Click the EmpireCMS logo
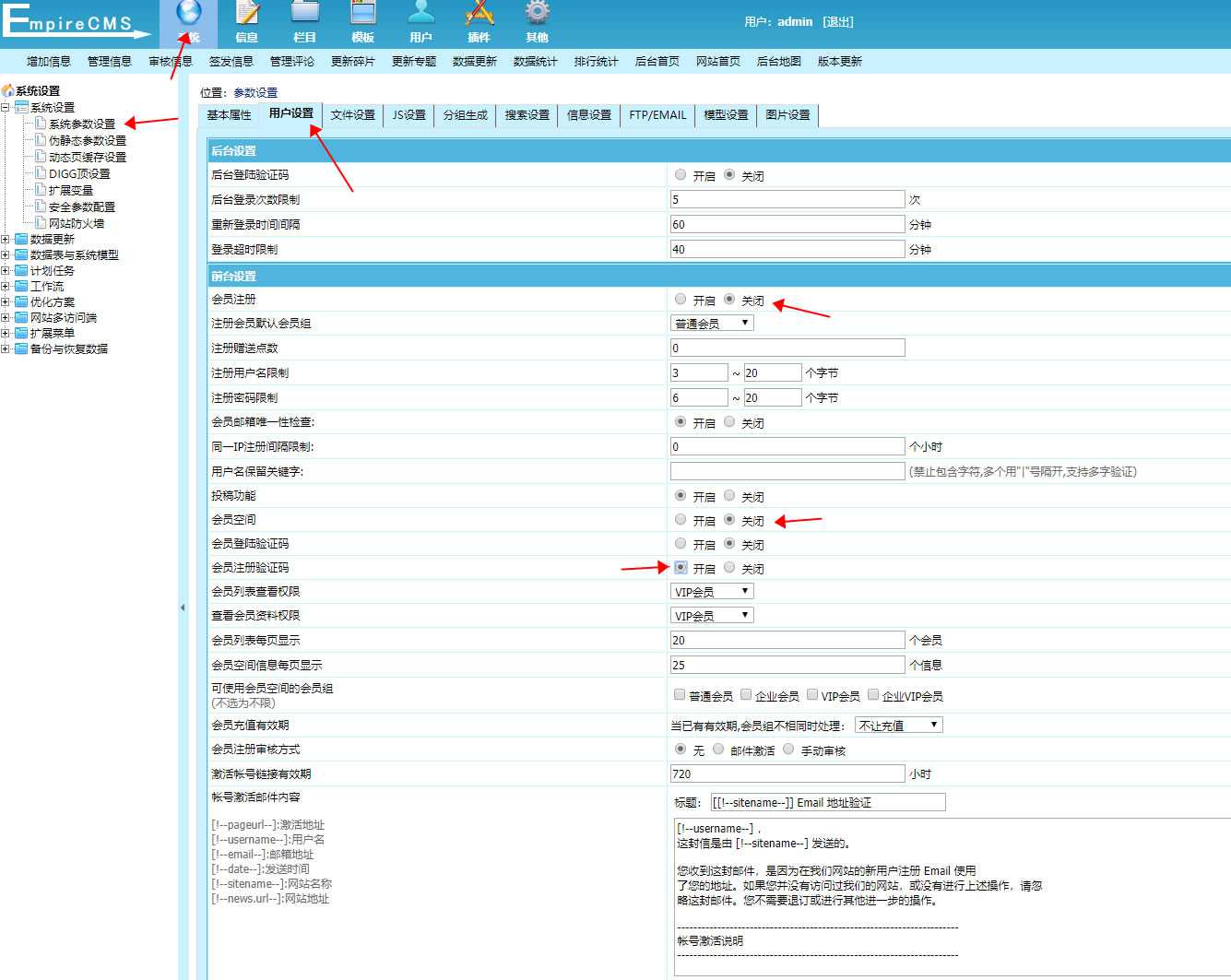 (77, 21)
